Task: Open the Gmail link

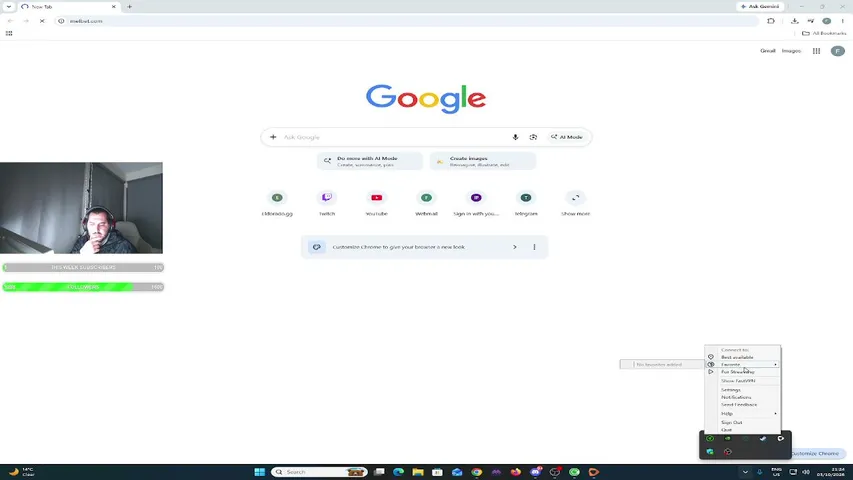Action: coord(768,51)
